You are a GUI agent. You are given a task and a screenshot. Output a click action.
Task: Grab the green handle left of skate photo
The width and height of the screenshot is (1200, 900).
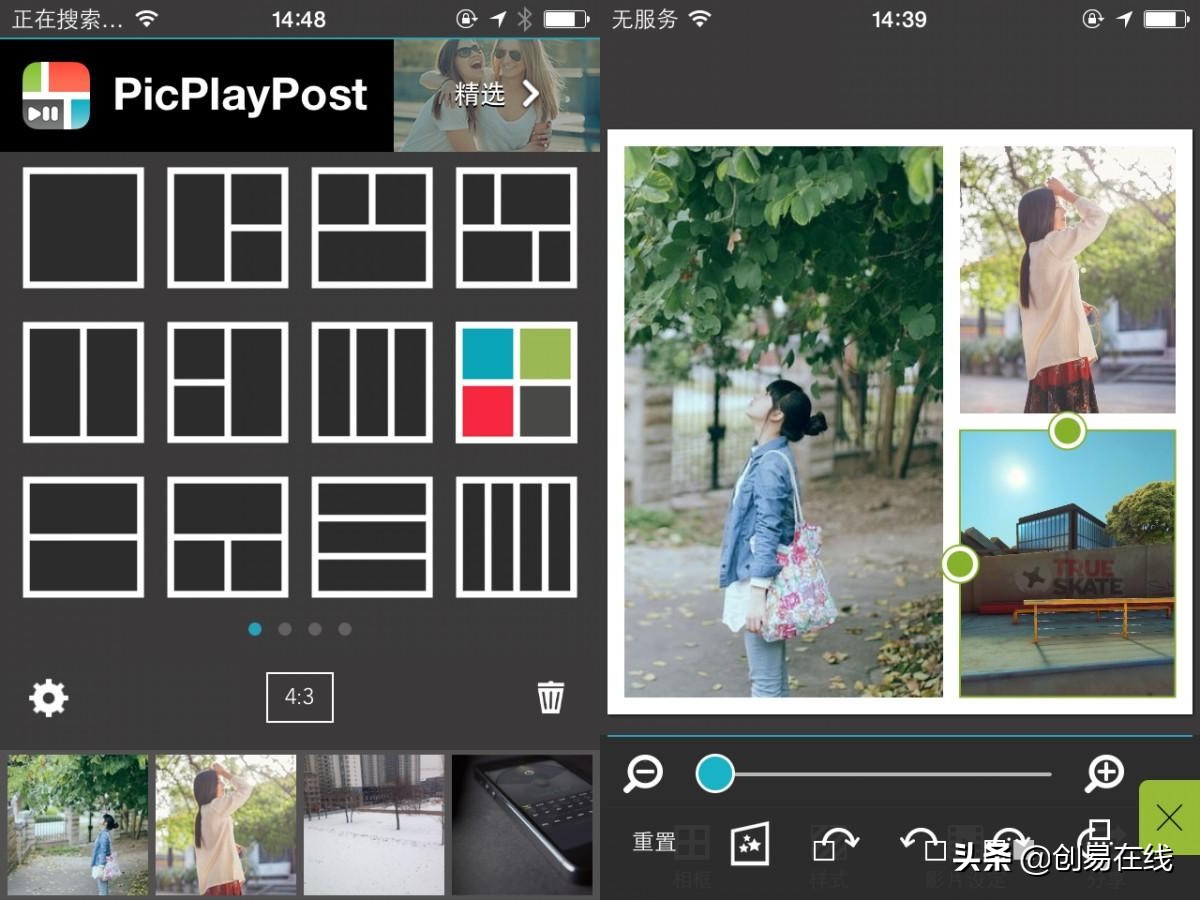[960, 564]
